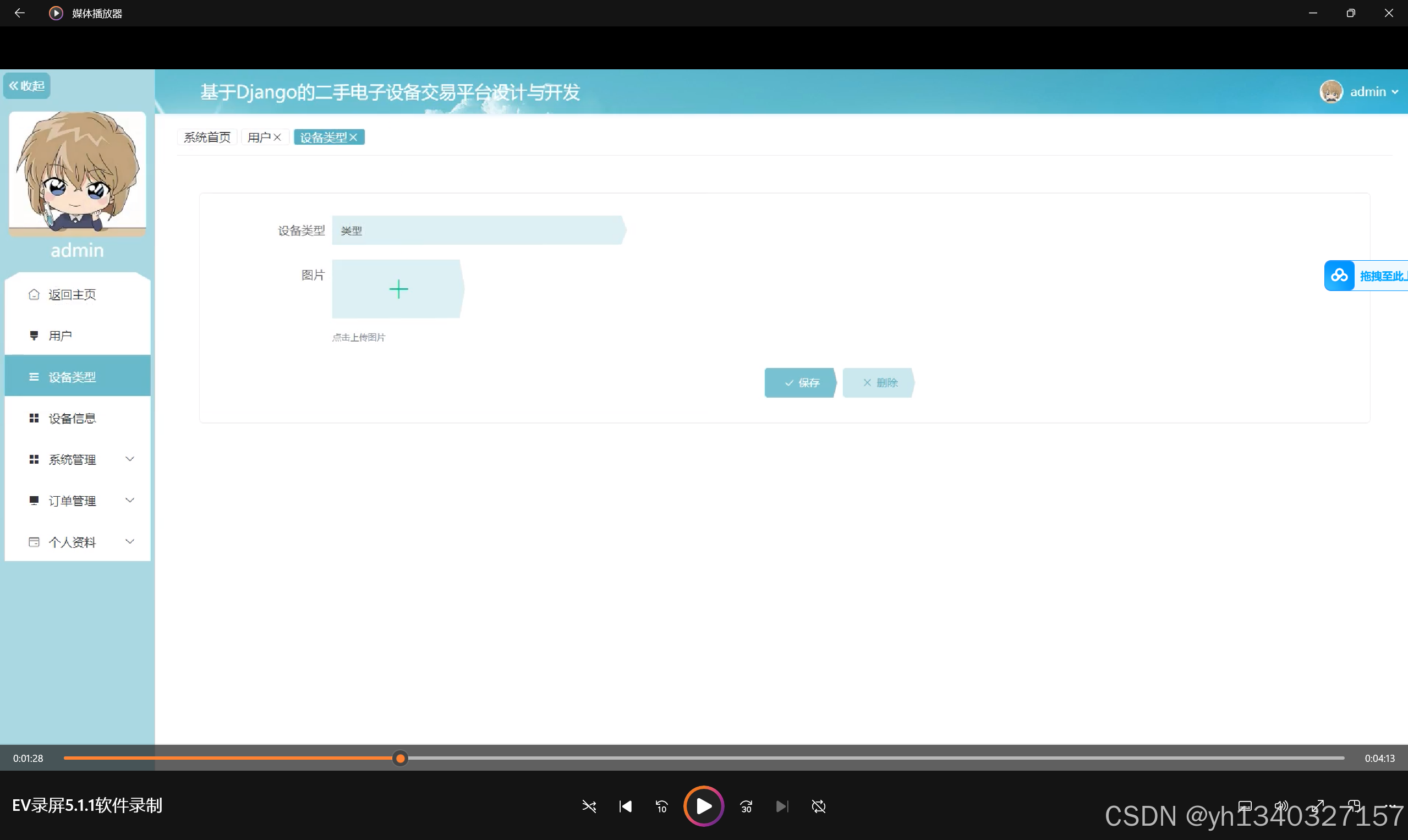Skip forward 30 seconds
The width and height of the screenshot is (1408, 840).
pyautogui.click(x=746, y=806)
